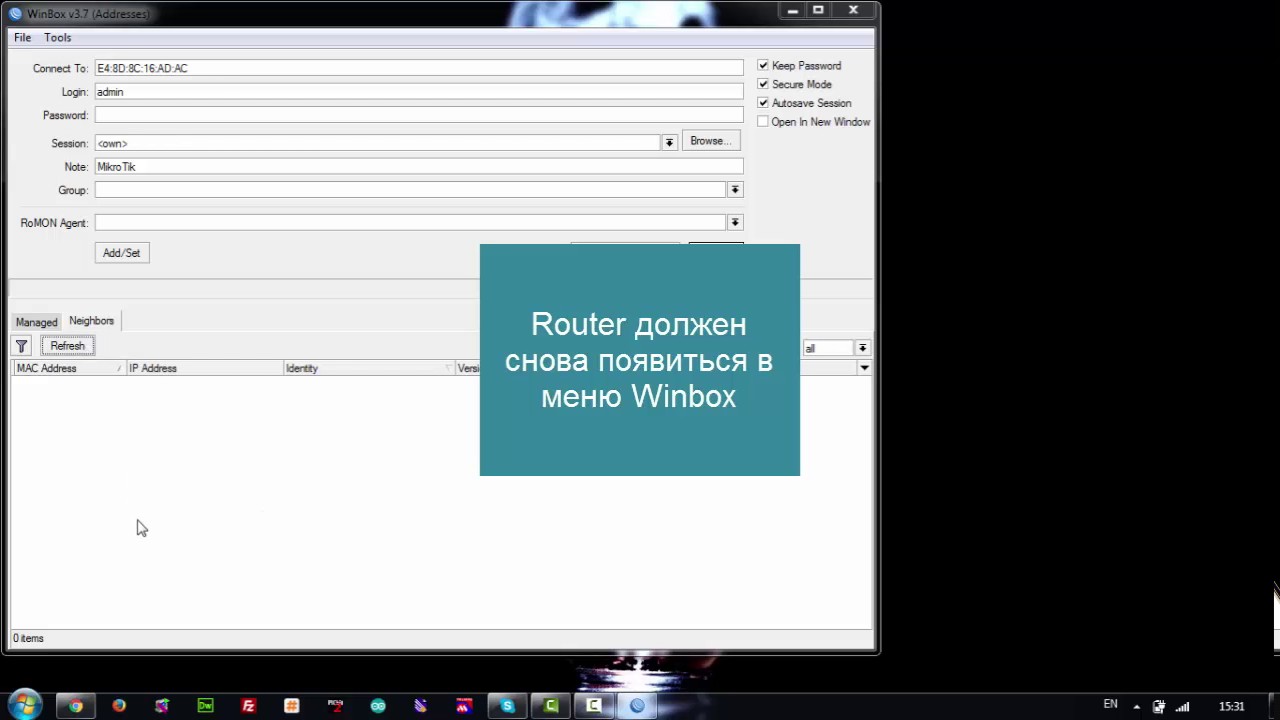Viewport: 1280px width, 720px height.
Task: Enable Open In New Window
Action: click(763, 122)
